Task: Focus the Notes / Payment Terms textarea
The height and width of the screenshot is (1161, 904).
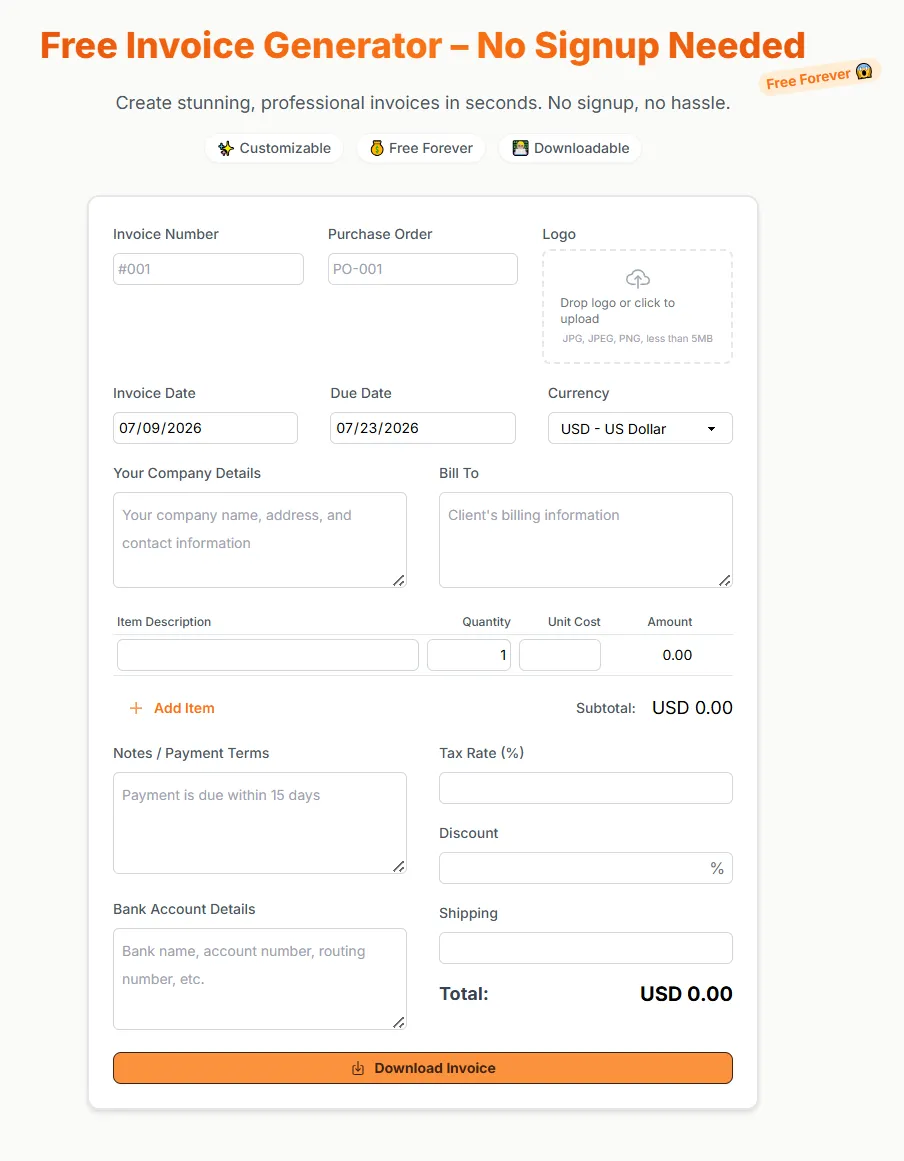Action: click(x=260, y=823)
